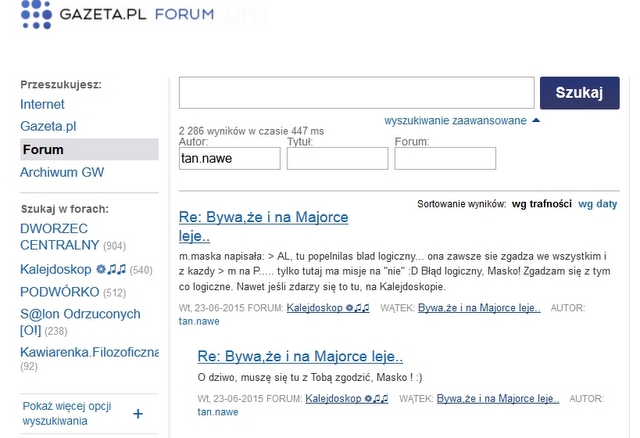
Task: Collapse advanced search with the triangle arrow
Action: (536, 120)
